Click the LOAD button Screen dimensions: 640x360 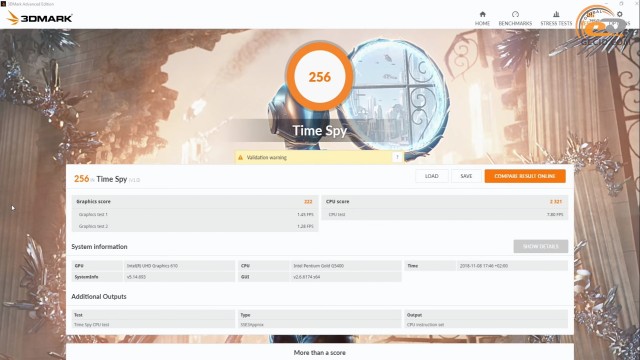431,176
